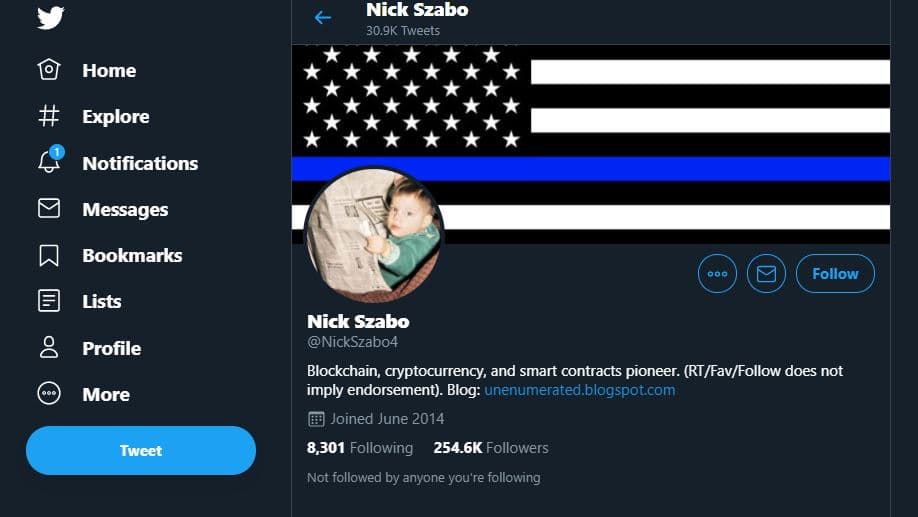
Task: View the 254.6K Followers list
Action: pos(491,448)
